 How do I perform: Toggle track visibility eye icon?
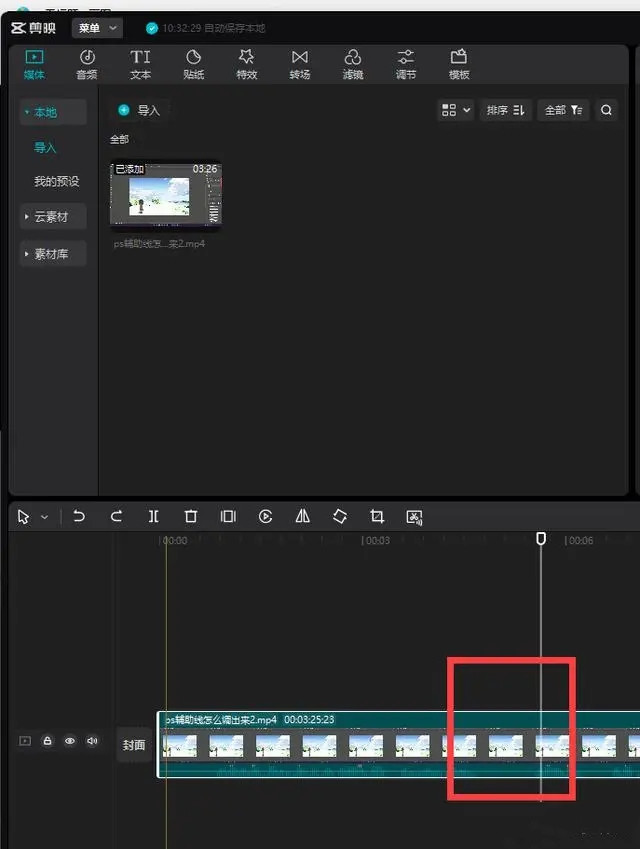70,741
